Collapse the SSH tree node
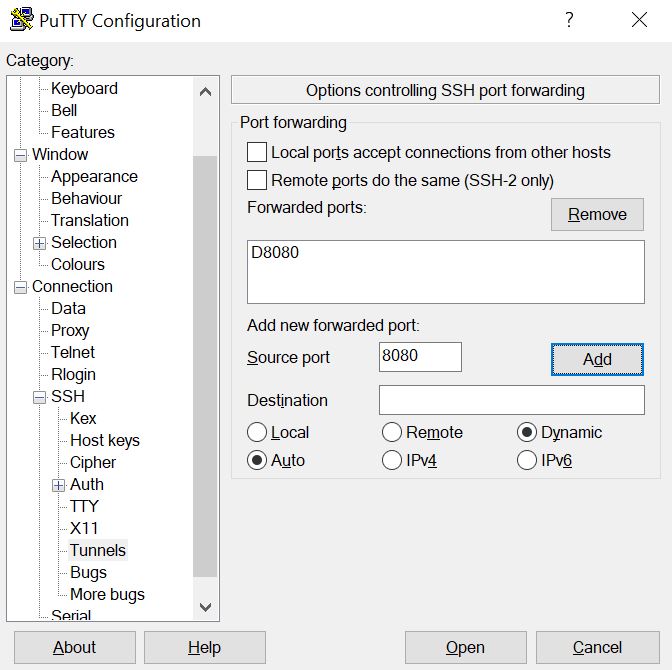Viewport: 672px width, 670px height. point(39,397)
